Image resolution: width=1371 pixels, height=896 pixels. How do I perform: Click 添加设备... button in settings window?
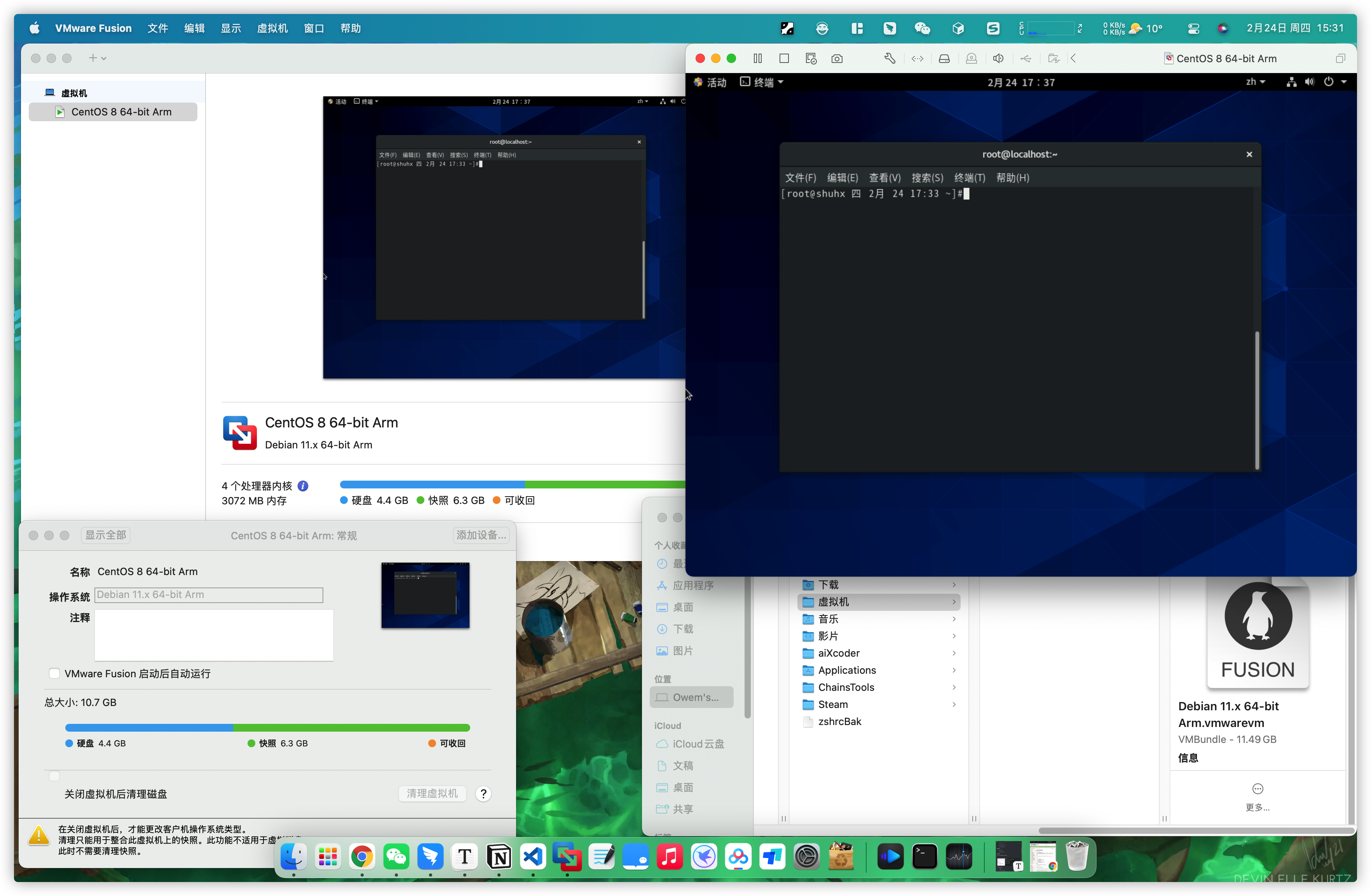point(481,535)
